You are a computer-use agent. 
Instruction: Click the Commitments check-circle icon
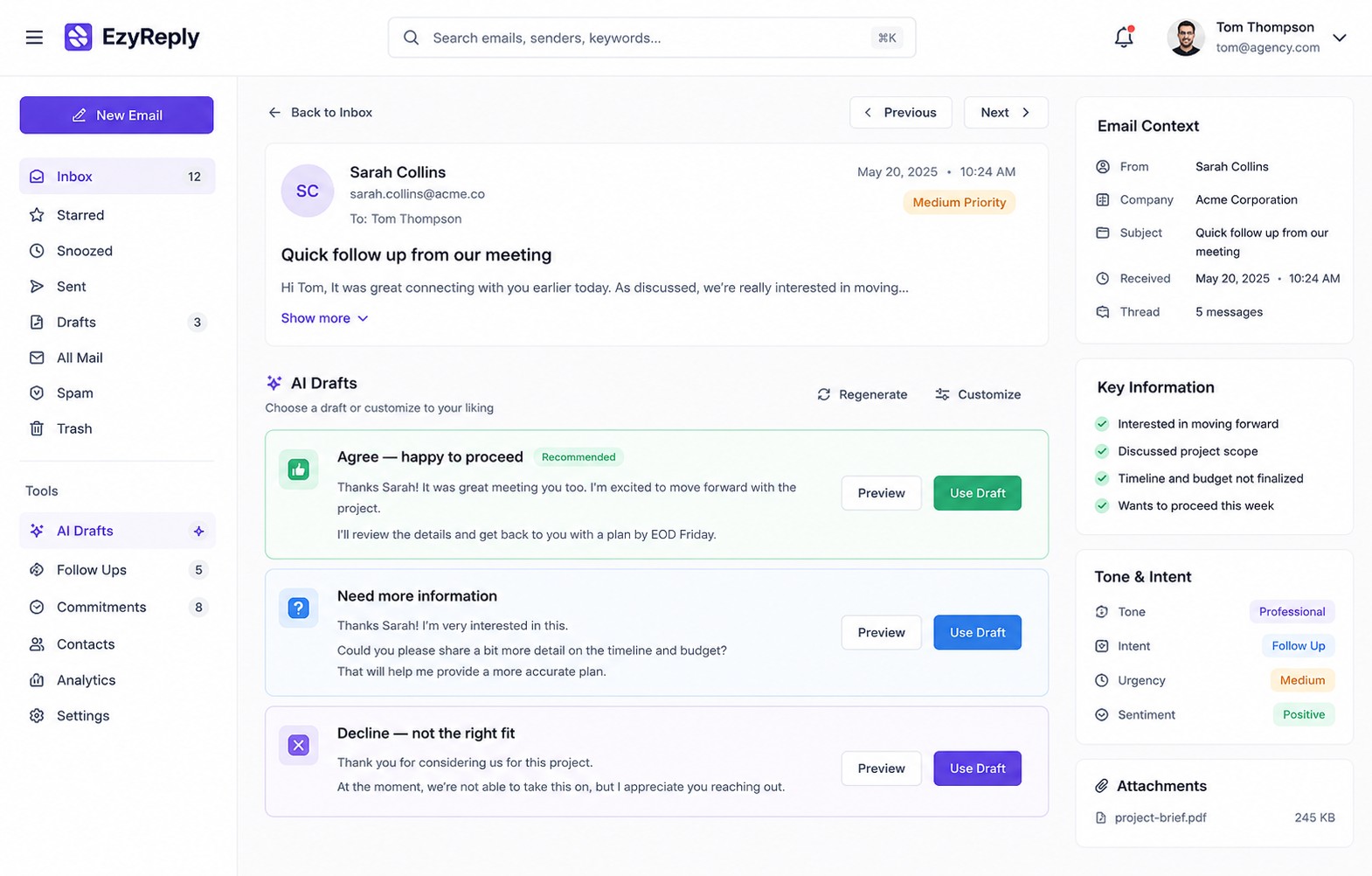[x=37, y=607]
